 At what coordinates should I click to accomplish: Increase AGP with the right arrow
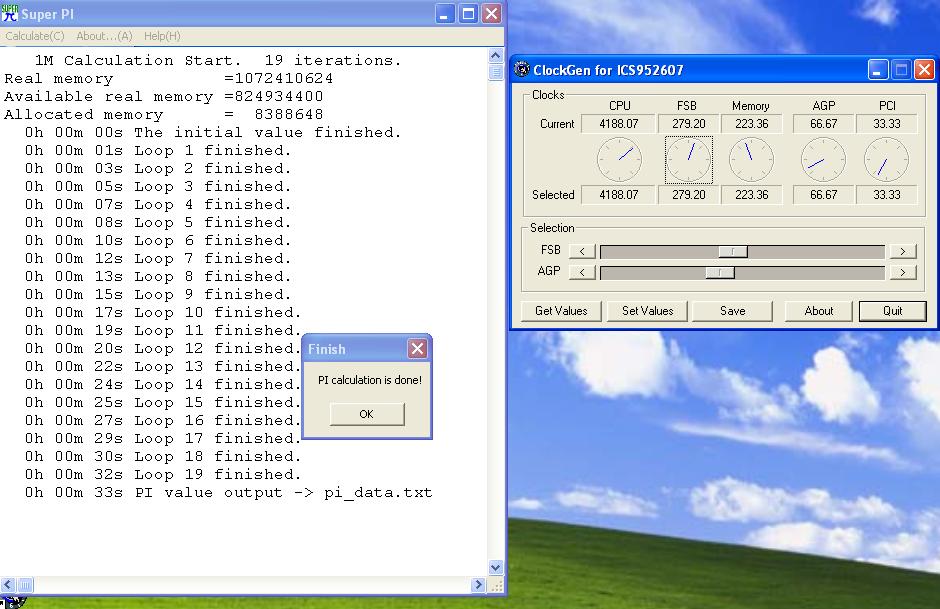coord(903,273)
